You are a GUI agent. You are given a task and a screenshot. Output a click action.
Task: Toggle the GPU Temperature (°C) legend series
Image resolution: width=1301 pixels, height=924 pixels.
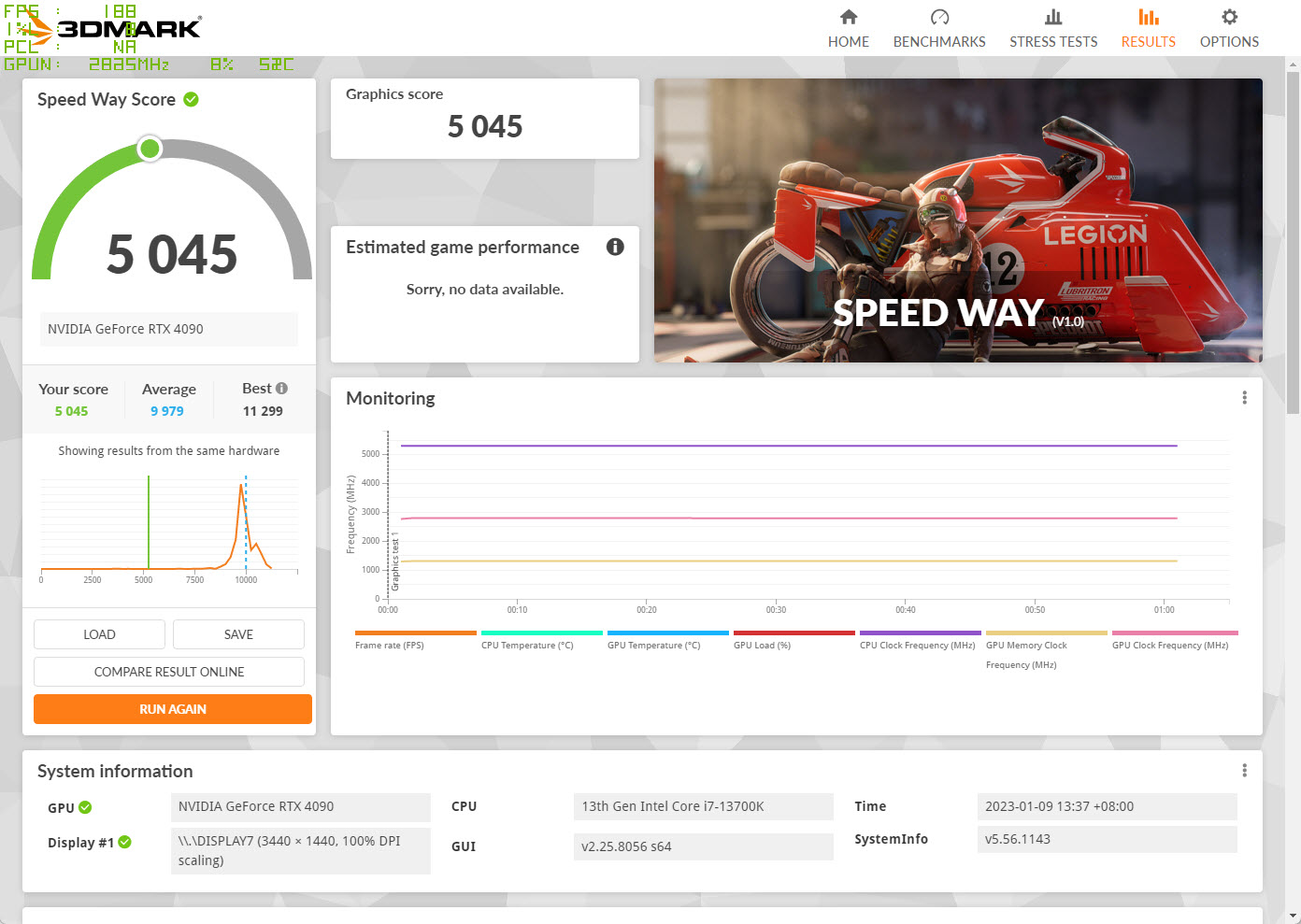tap(653, 646)
